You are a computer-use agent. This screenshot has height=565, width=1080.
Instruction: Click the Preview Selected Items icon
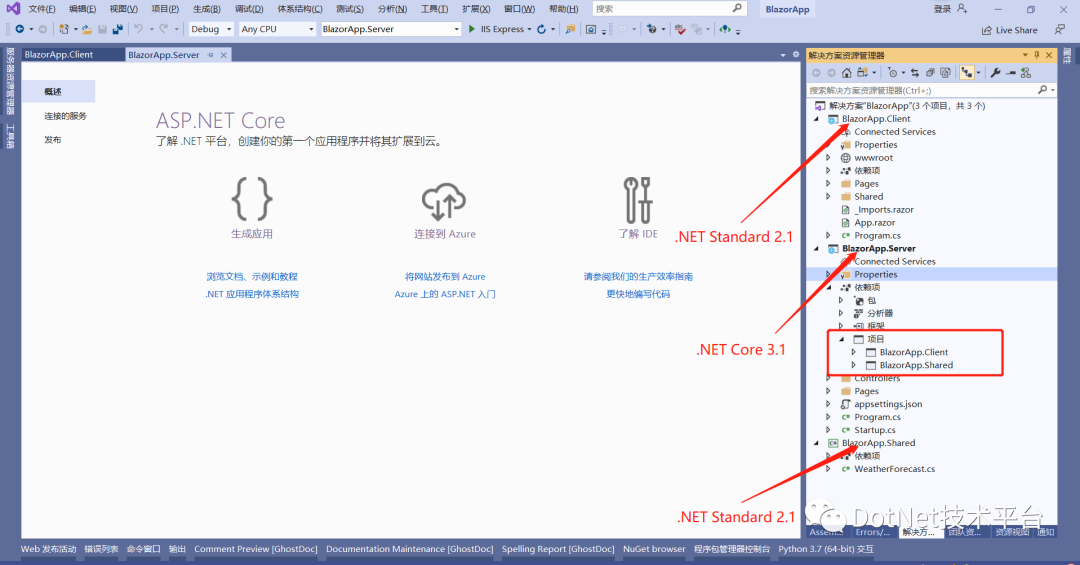click(x=1010, y=72)
